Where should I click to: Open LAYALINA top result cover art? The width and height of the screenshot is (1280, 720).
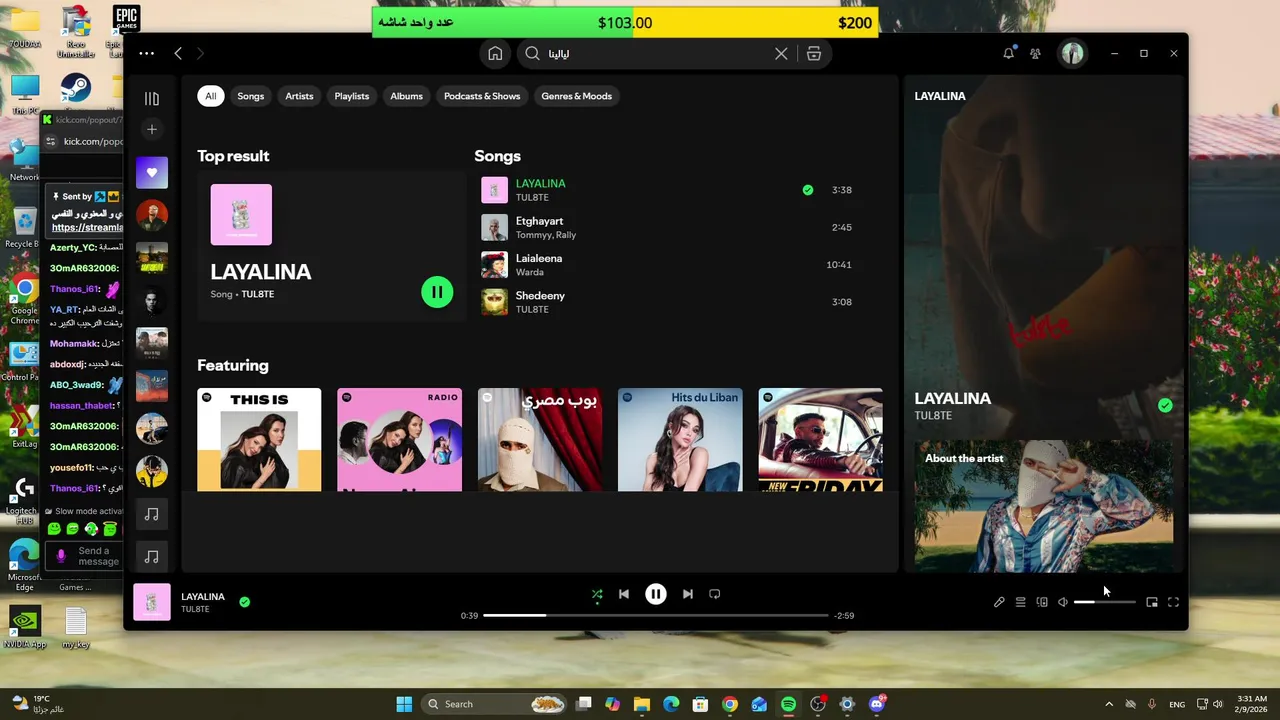click(x=241, y=215)
